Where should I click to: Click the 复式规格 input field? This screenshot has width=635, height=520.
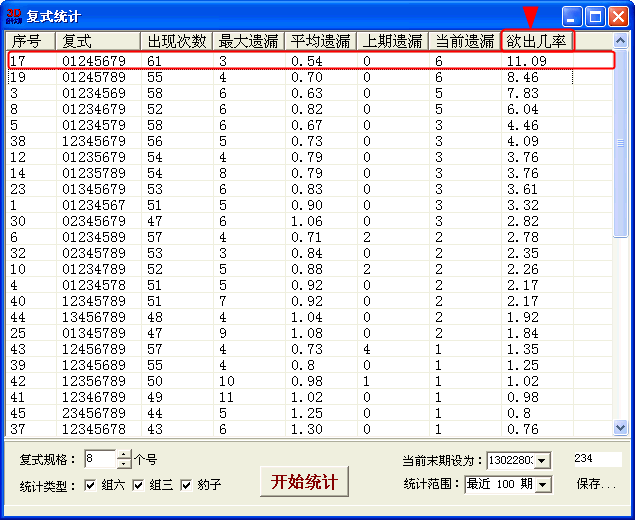[x=100, y=460]
